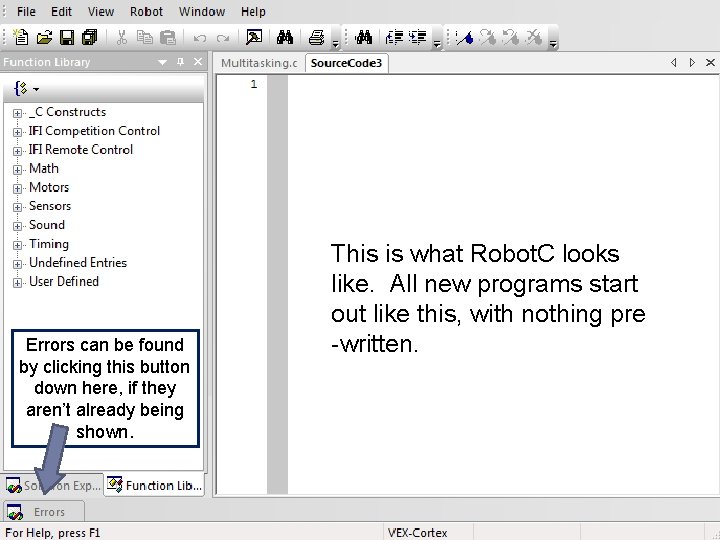Create a new file with the New icon
This screenshot has width=720, height=540.
pos(20,37)
